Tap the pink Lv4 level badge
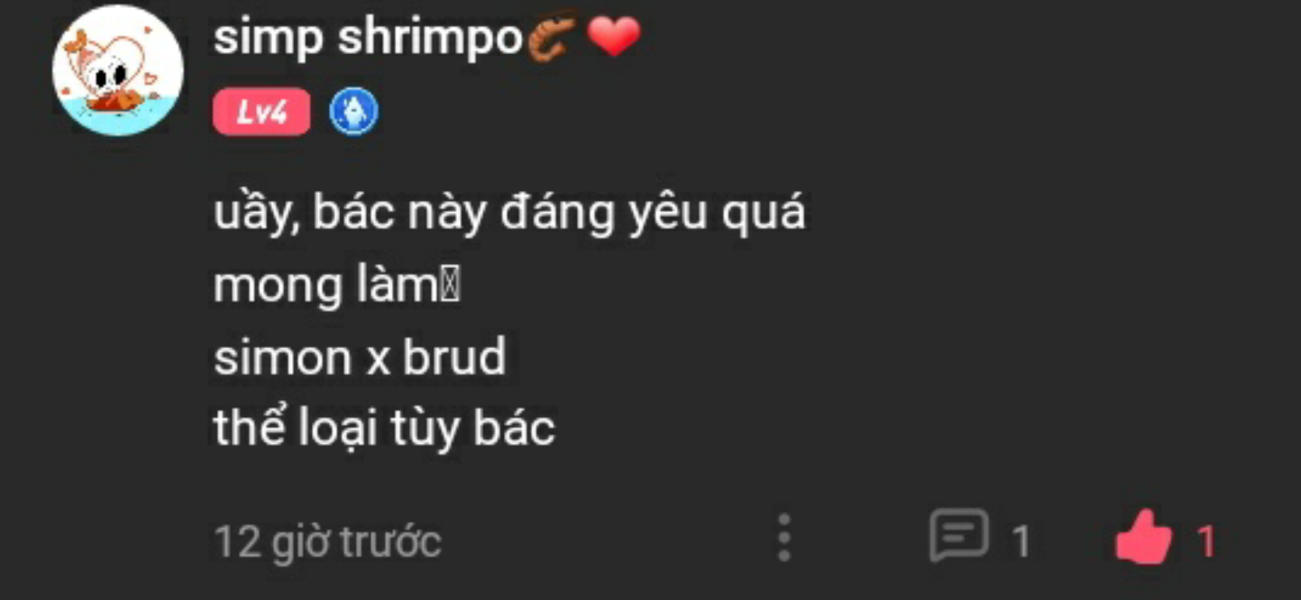The image size is (1301, 600). (262, 112)
